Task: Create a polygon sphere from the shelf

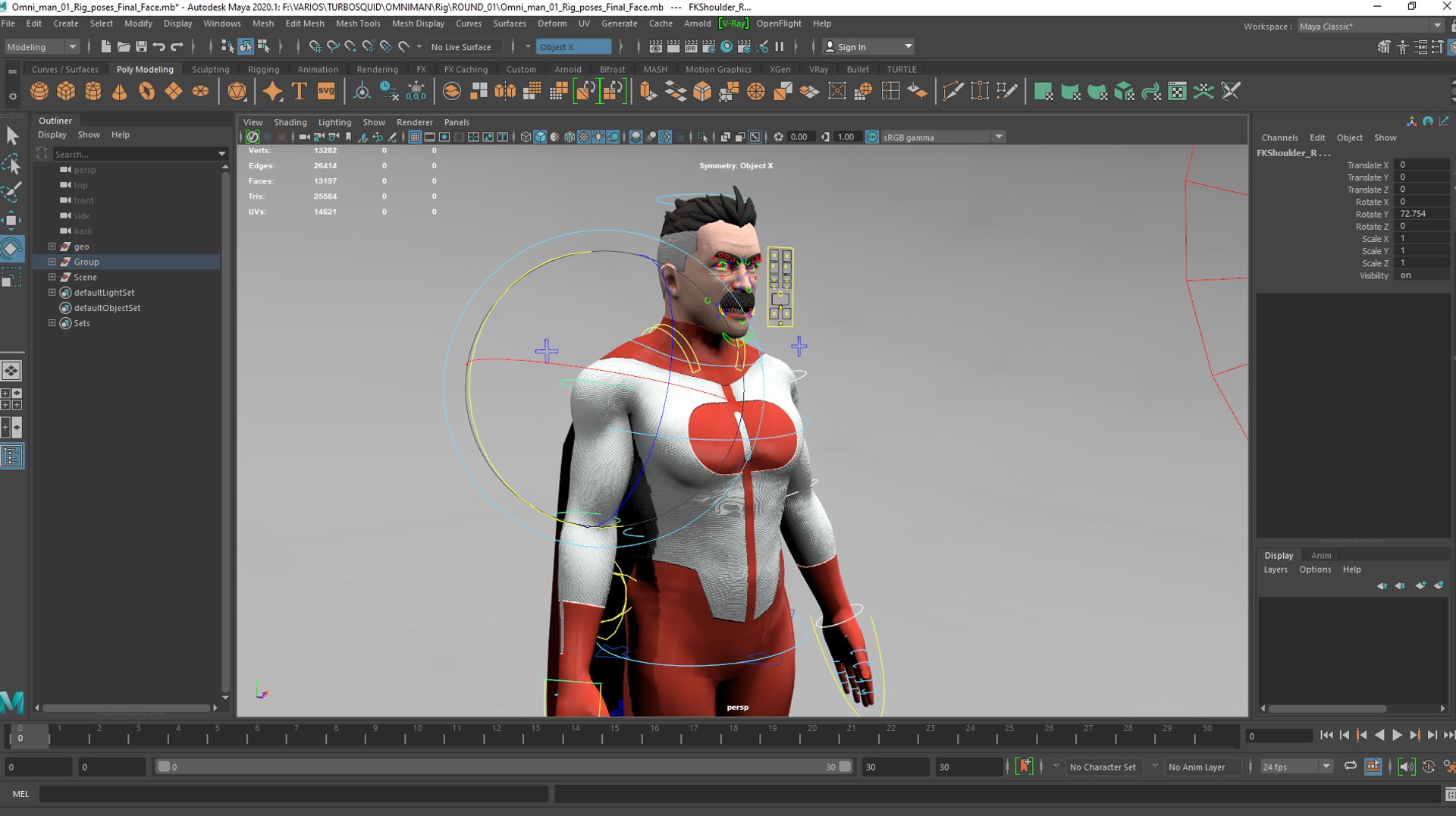Action: pos(39,92)
